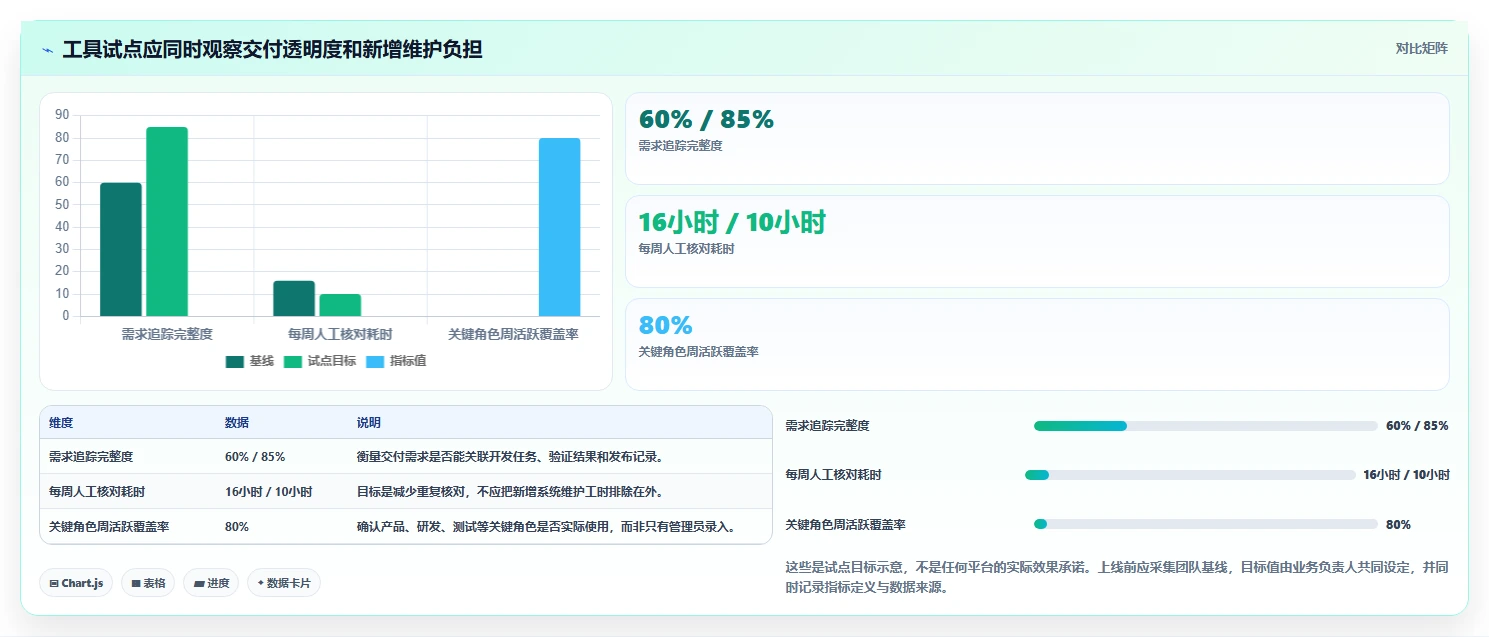Screen dimensions: 1489x637
Task: Click the 说明 column header
Action: pos(369,423)
